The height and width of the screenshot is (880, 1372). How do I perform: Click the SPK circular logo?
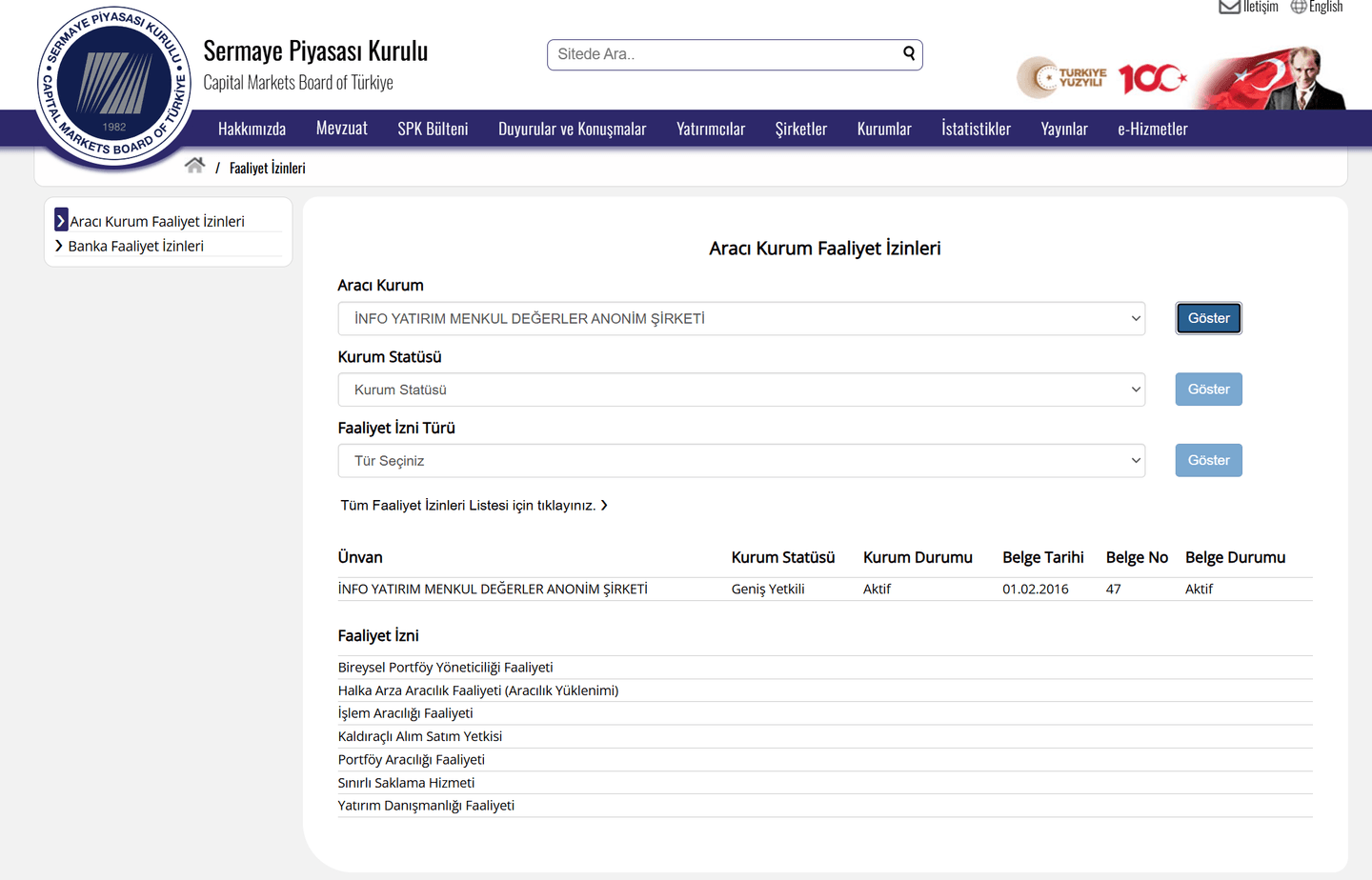point(113,86)
